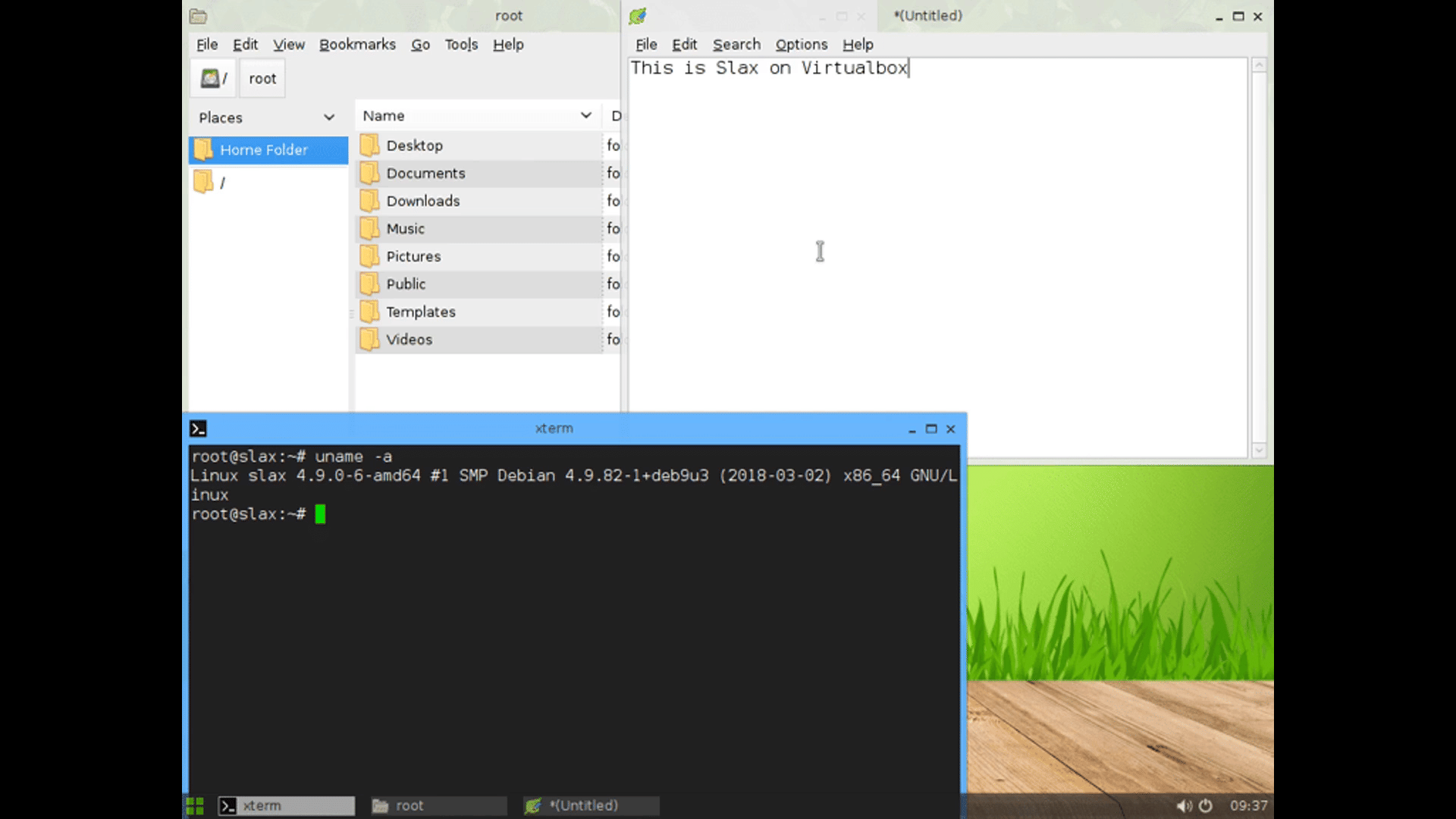Click the Desktop folder icon
1456x819 pixels.
click(x=370, y=146)
